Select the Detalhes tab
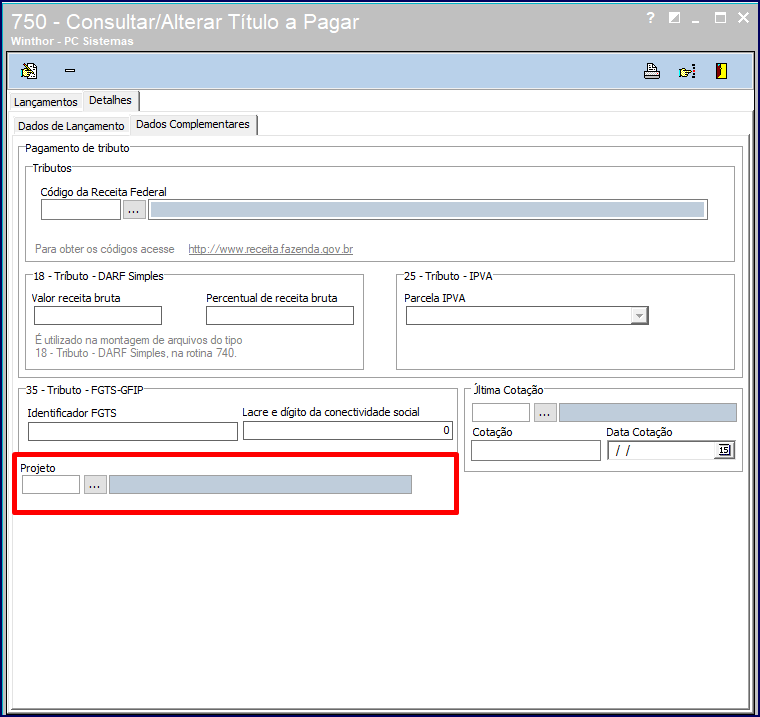The height and width of the screenshot is (717, 760). coord(111,100)
